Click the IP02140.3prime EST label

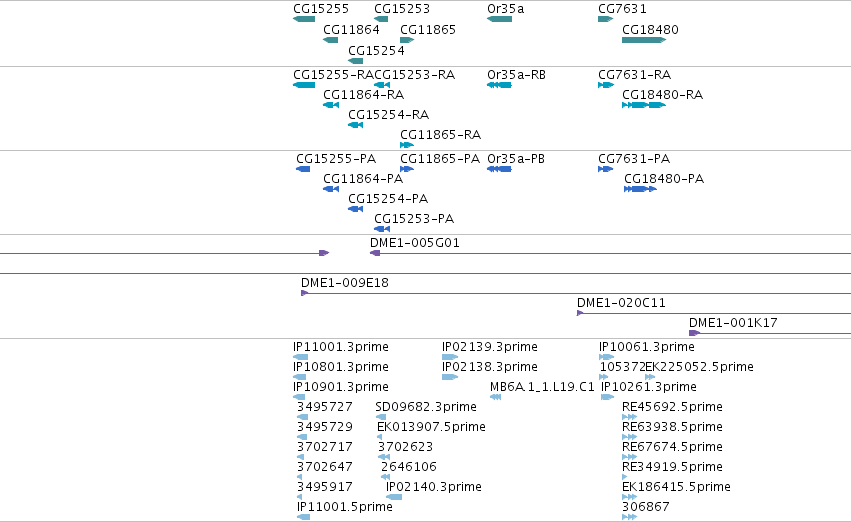(434, 487)
